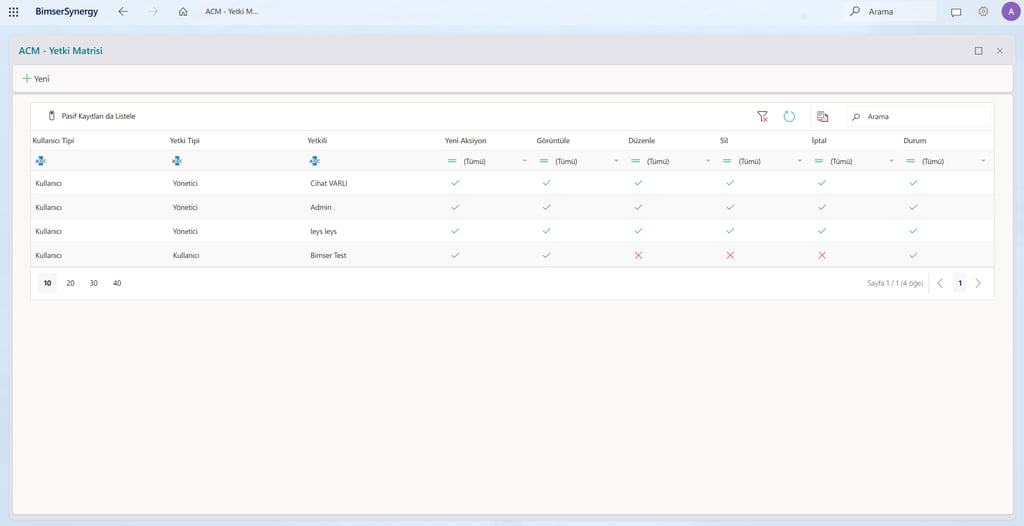The image size is (1024, 526).
Task: Select the Bimser Test row
Action: [512, 255]
